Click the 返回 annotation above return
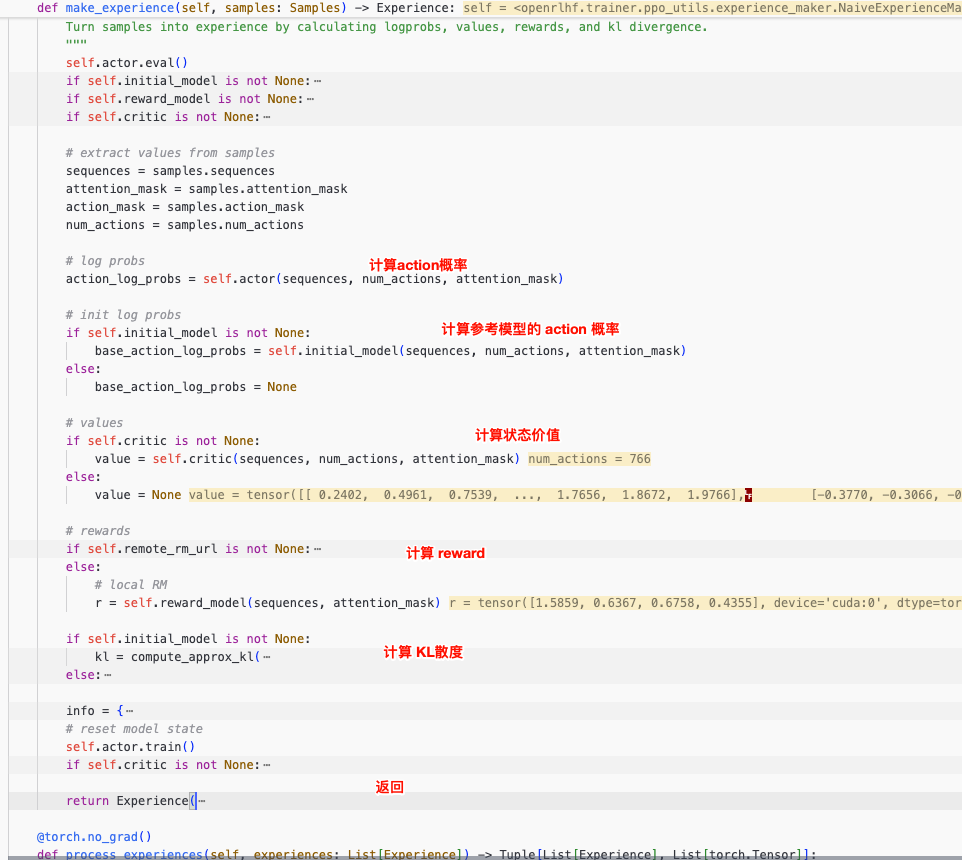962x860 pixels. 389,787
